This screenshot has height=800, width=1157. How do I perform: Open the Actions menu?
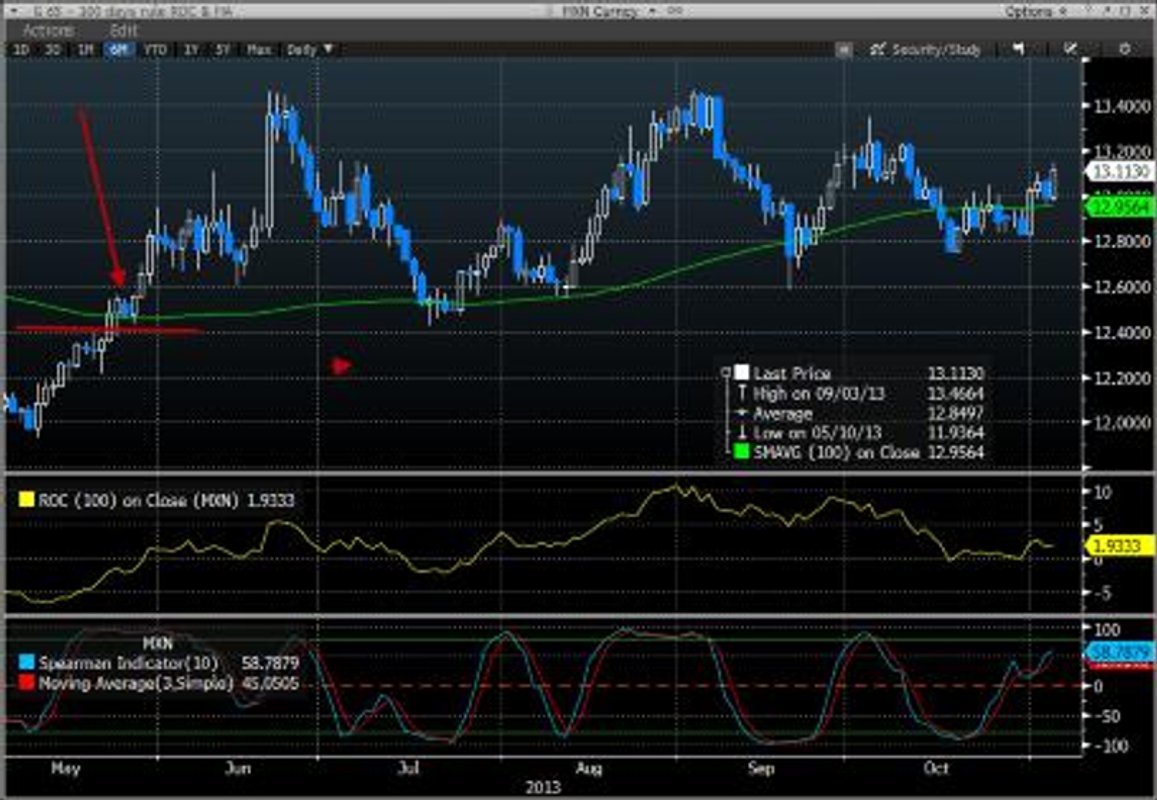click(48, 30)
